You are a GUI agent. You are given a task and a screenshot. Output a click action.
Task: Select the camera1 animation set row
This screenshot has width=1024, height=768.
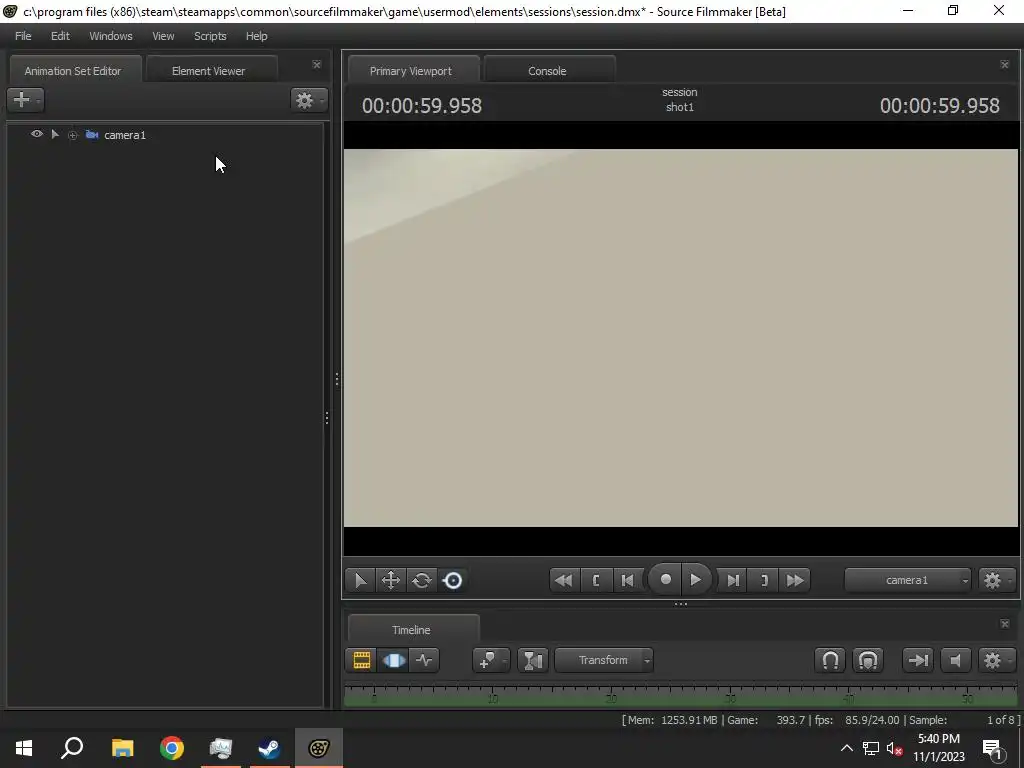tap(166, 135)
